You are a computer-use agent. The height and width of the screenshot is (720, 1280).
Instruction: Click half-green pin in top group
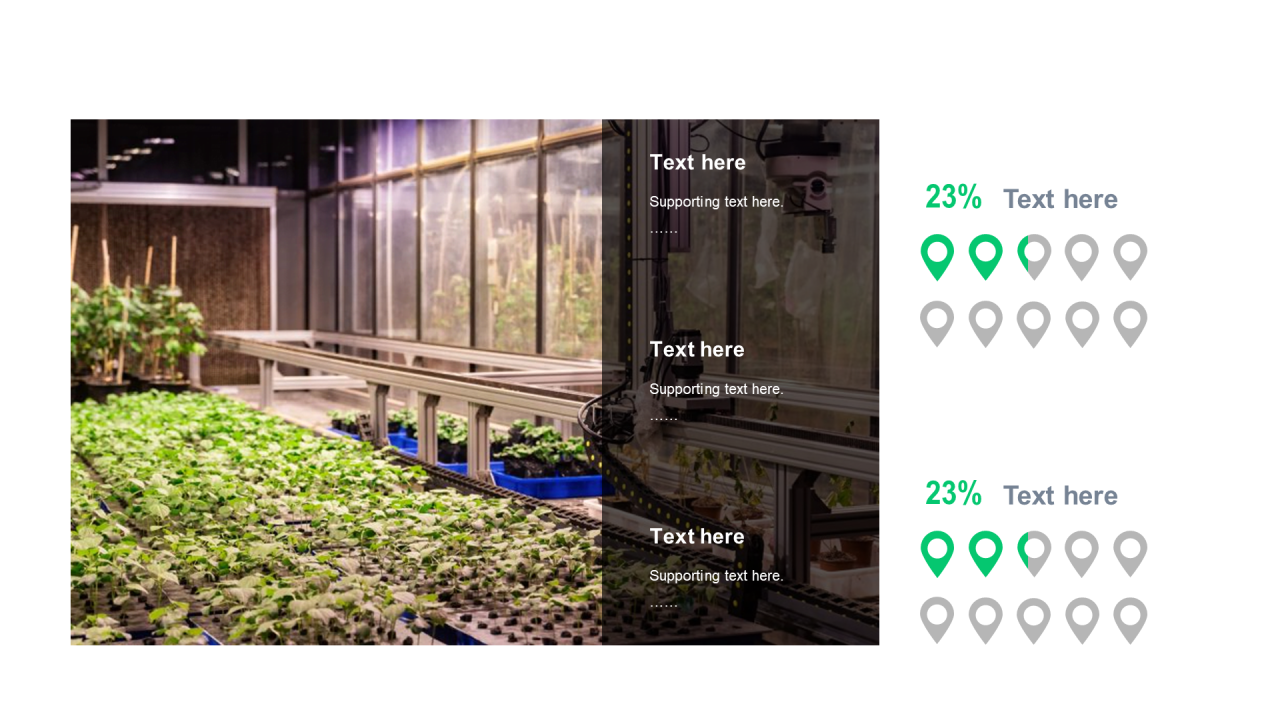[x=1033, y=257]
